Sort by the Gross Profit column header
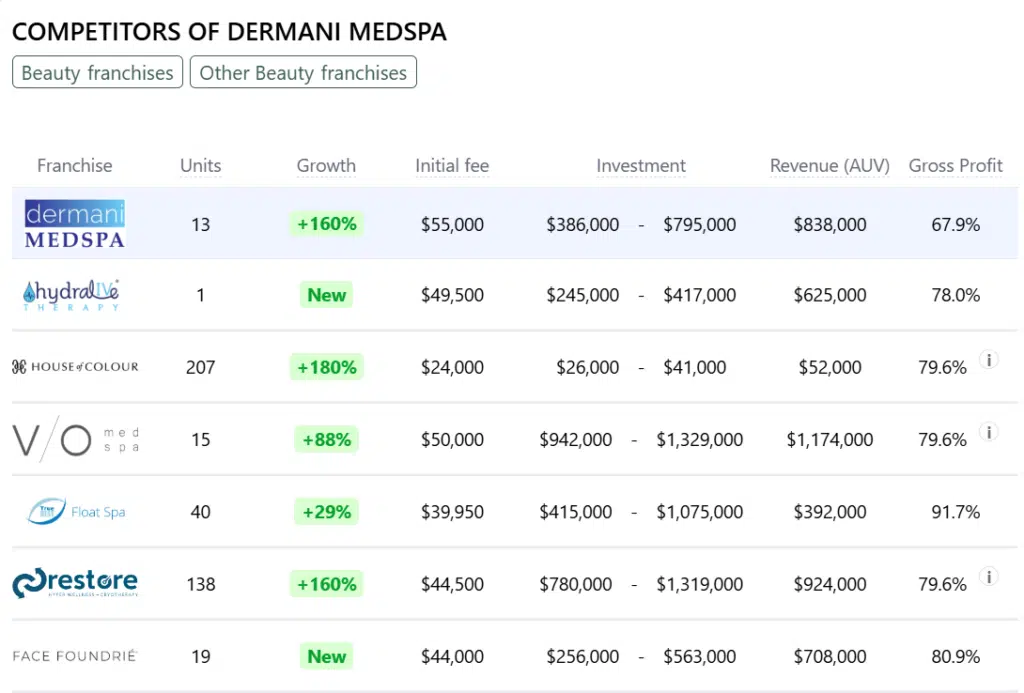 955,166
